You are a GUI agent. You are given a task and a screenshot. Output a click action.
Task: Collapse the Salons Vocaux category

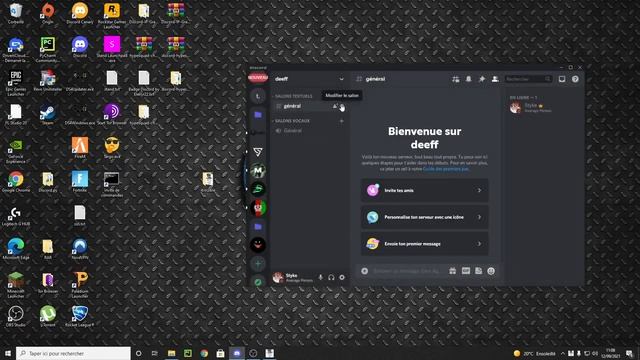tap(291, 121)
